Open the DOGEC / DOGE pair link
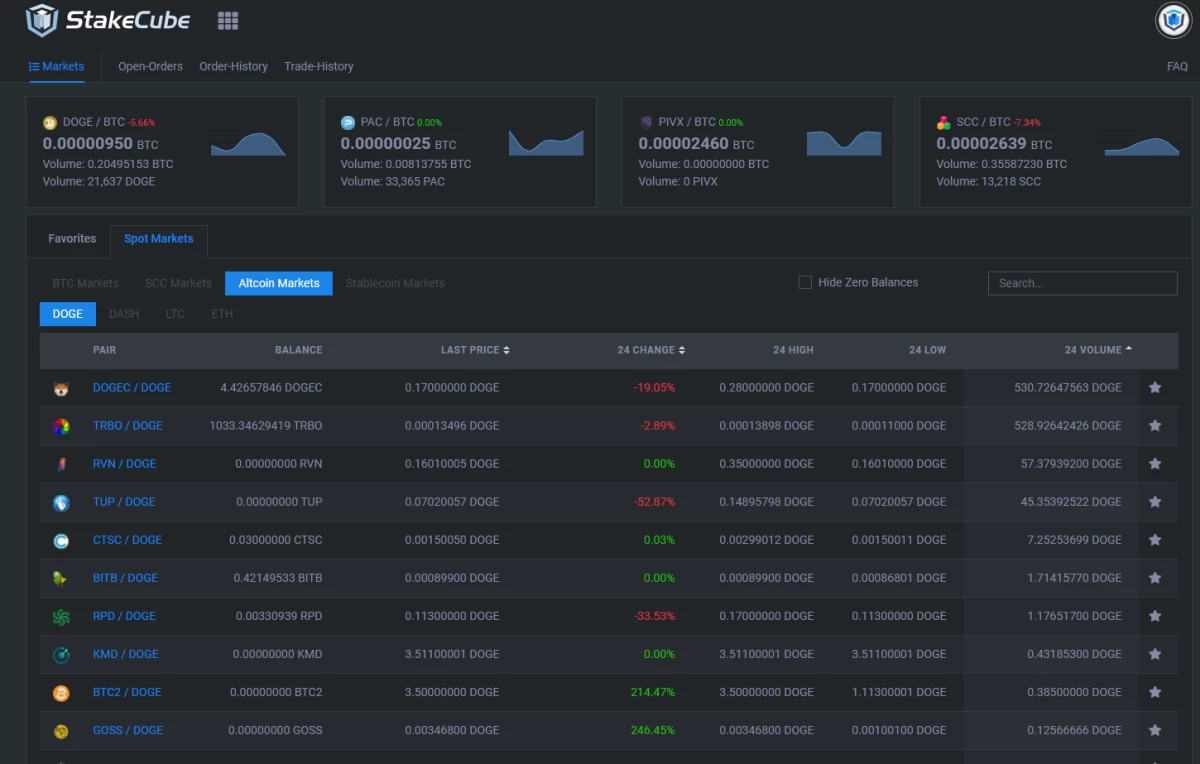The image size is (1200, 764). pos(132,387)
